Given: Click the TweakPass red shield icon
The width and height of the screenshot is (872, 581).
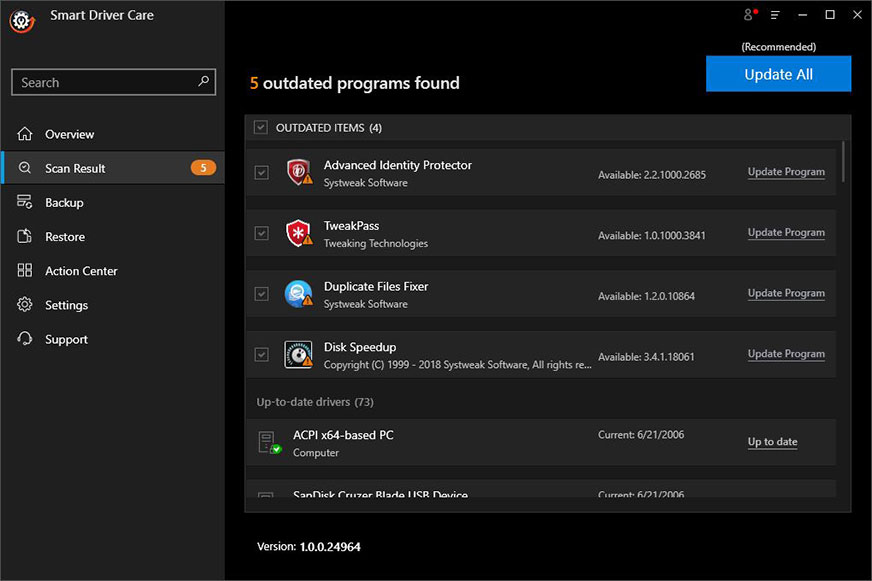Looking at the screenshot, I should pos(298,233).
